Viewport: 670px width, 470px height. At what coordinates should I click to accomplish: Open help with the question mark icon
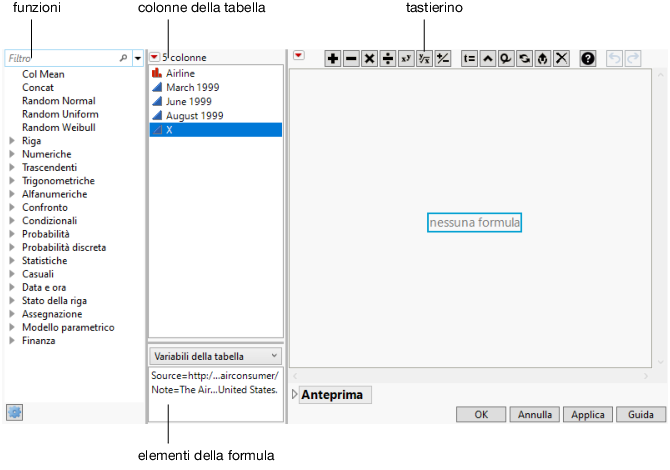click(x=588, y=59)
